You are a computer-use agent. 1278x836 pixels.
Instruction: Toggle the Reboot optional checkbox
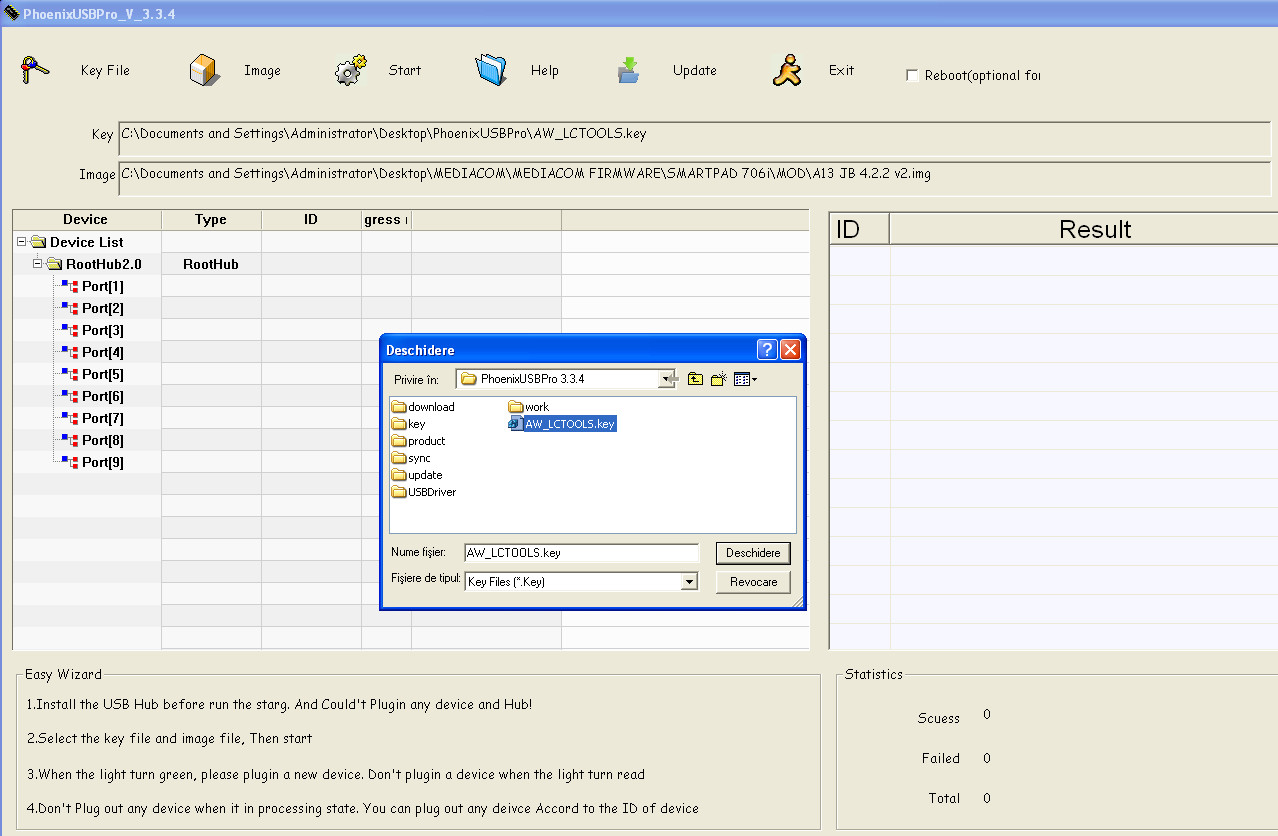click(x=912, y=75)
